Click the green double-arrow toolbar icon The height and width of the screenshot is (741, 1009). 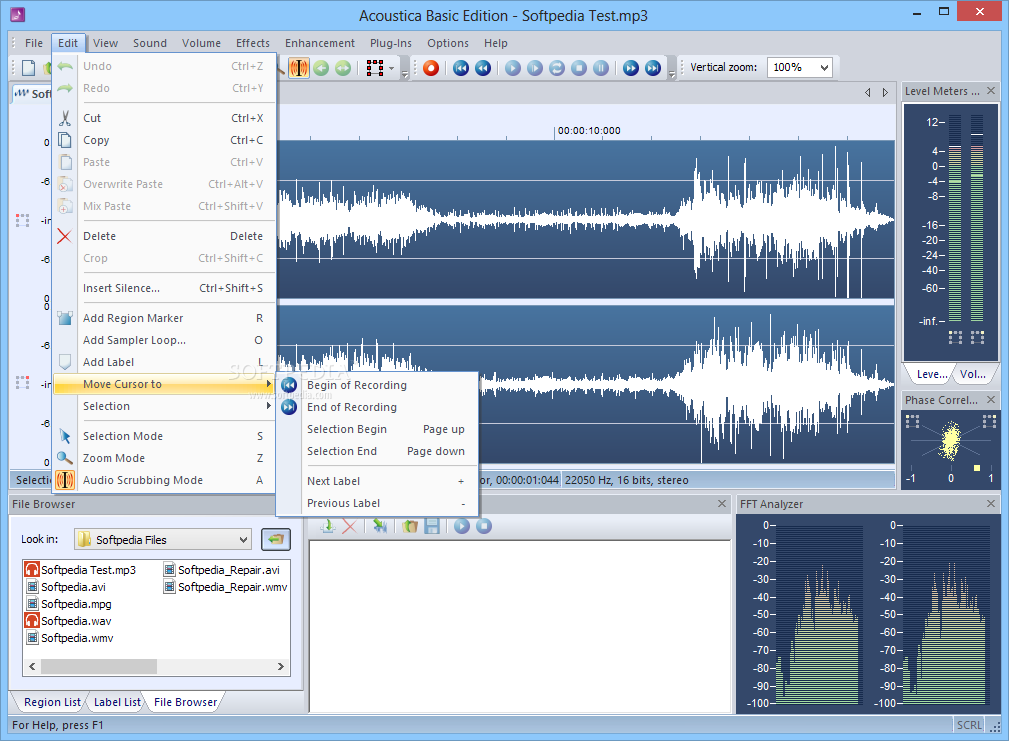343,68
